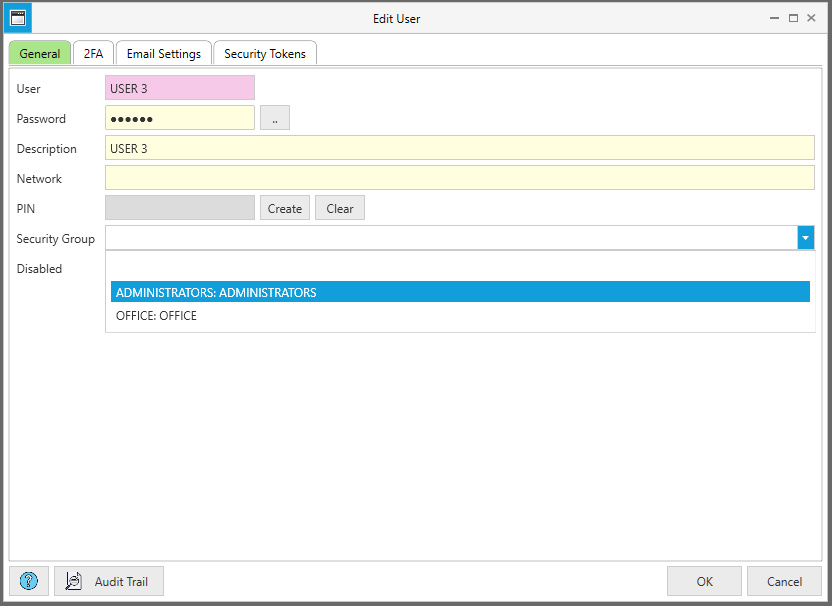
Task: Minimize the Edit User window
Action: tap(775, 18)
